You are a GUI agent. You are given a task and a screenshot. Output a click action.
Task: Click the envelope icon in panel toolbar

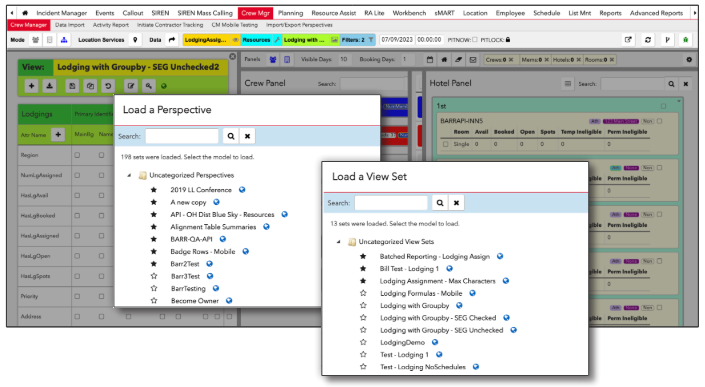473,59
